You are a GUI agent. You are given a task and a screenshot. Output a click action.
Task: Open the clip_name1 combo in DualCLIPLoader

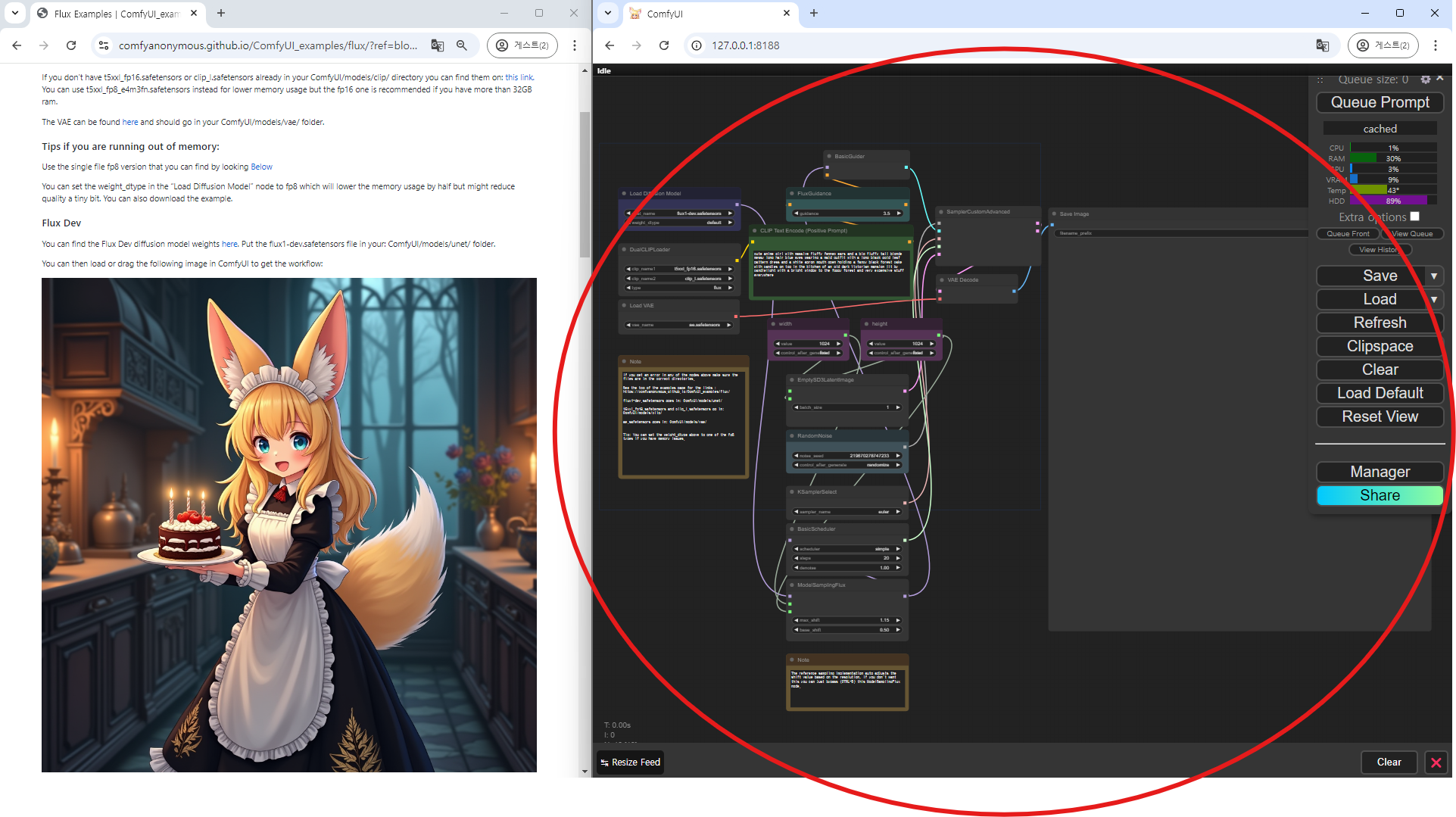(679, 269)
